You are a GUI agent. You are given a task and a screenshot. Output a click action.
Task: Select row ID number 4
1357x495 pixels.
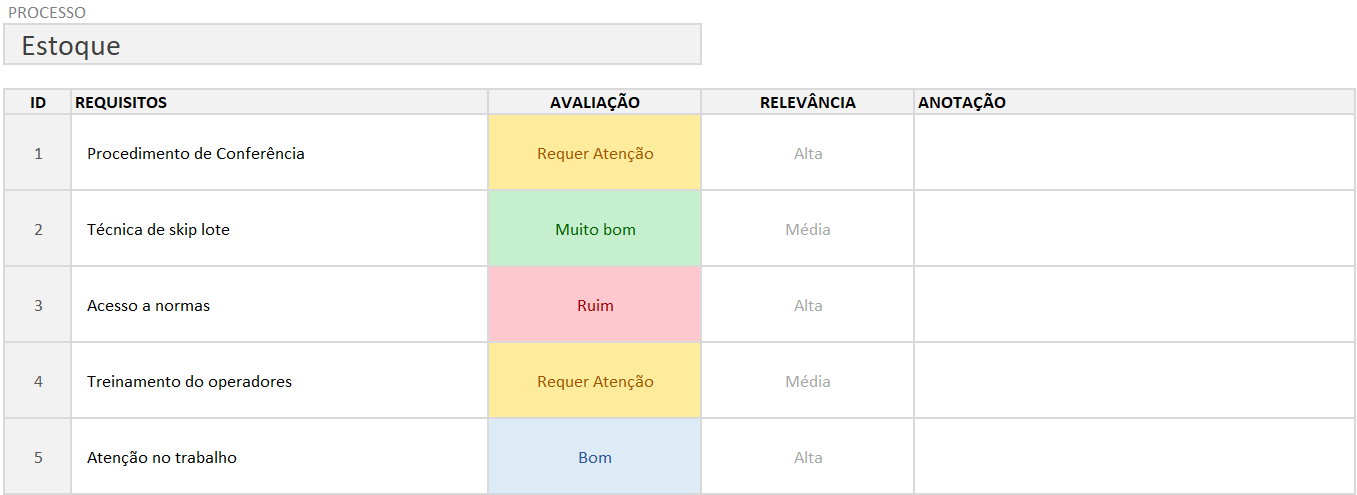pos(38,382)
